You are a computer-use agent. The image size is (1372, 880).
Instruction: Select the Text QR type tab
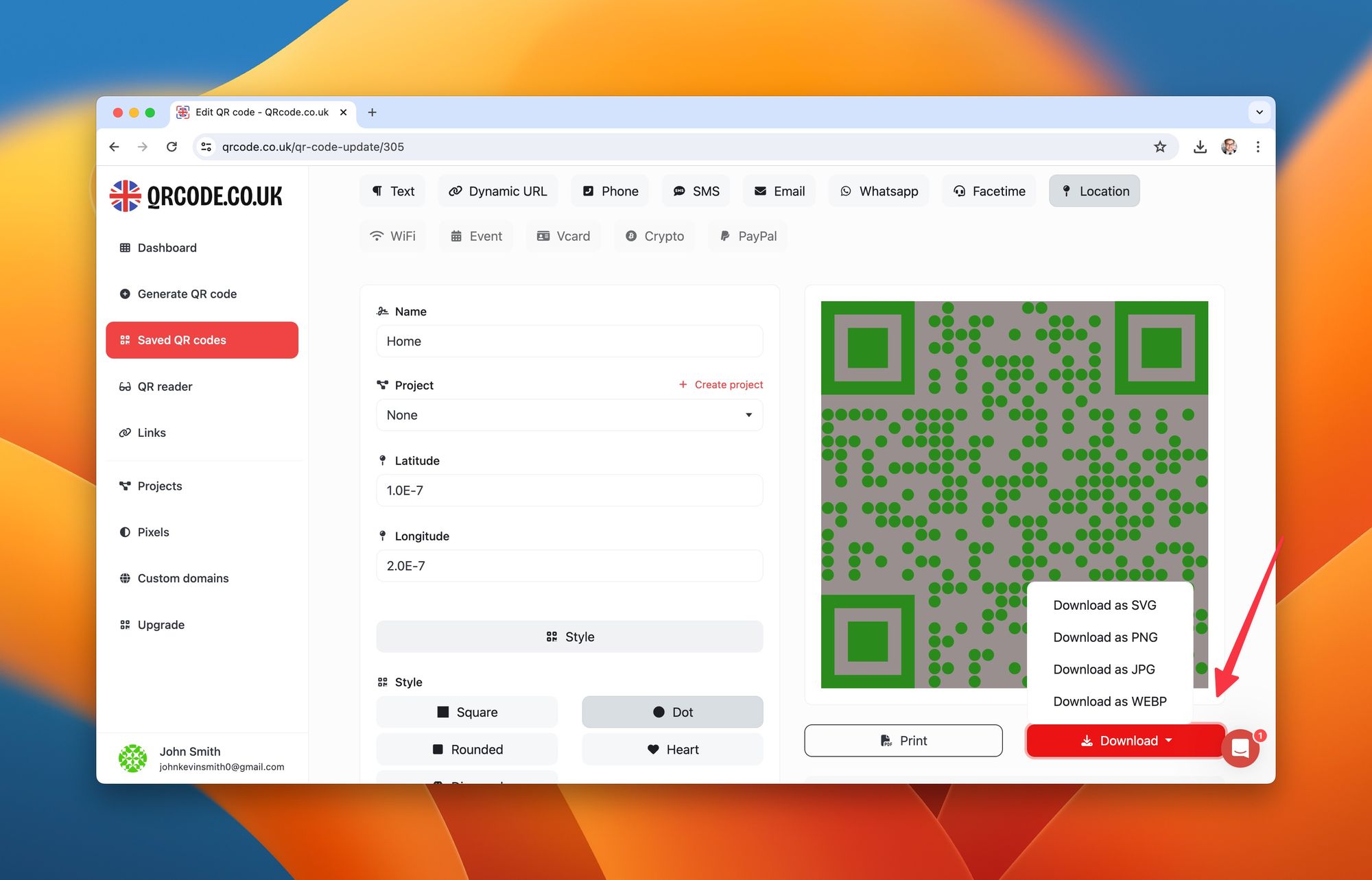[393, 191]
